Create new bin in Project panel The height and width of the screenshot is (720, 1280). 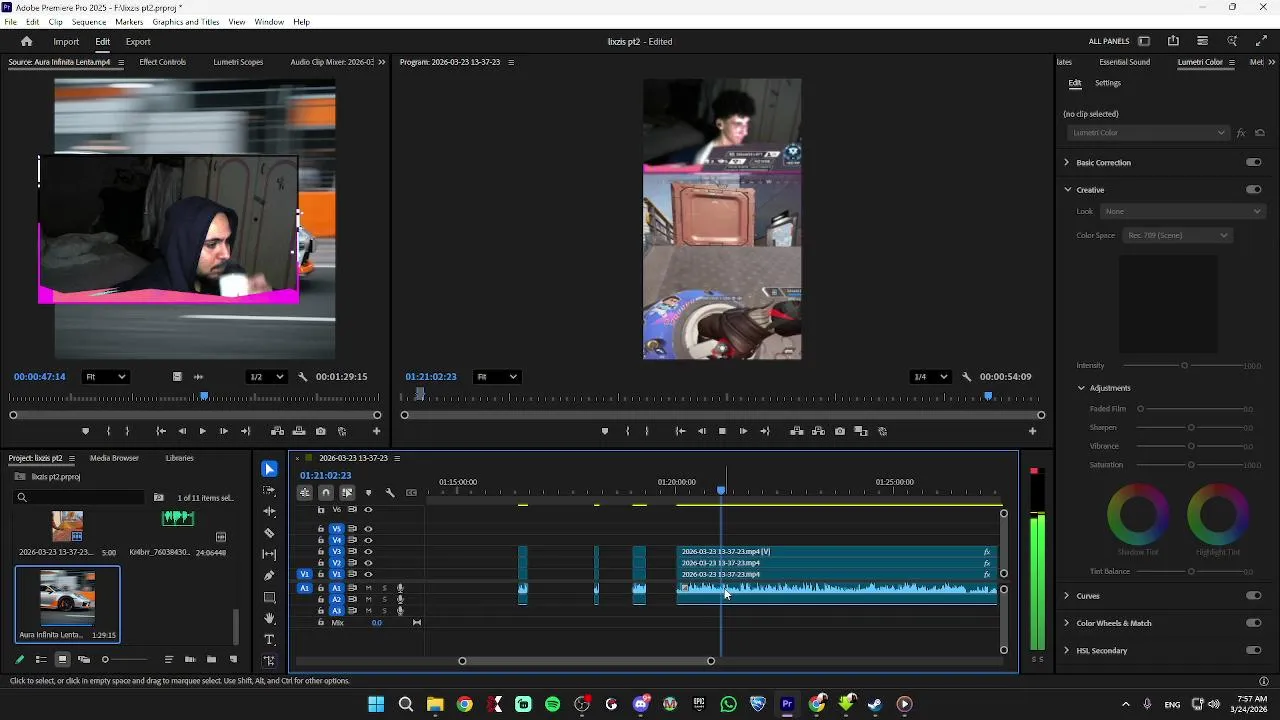tap(211, 659)
